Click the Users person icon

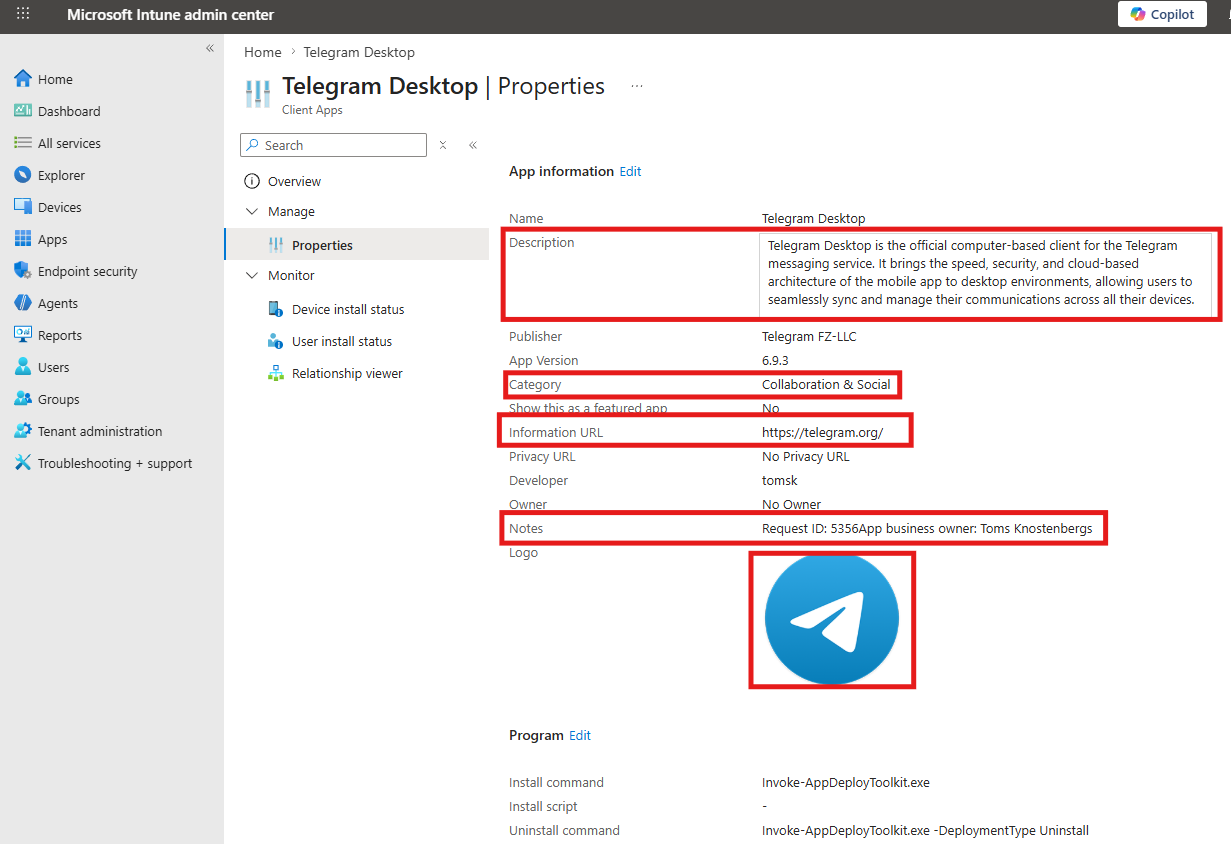23,367
